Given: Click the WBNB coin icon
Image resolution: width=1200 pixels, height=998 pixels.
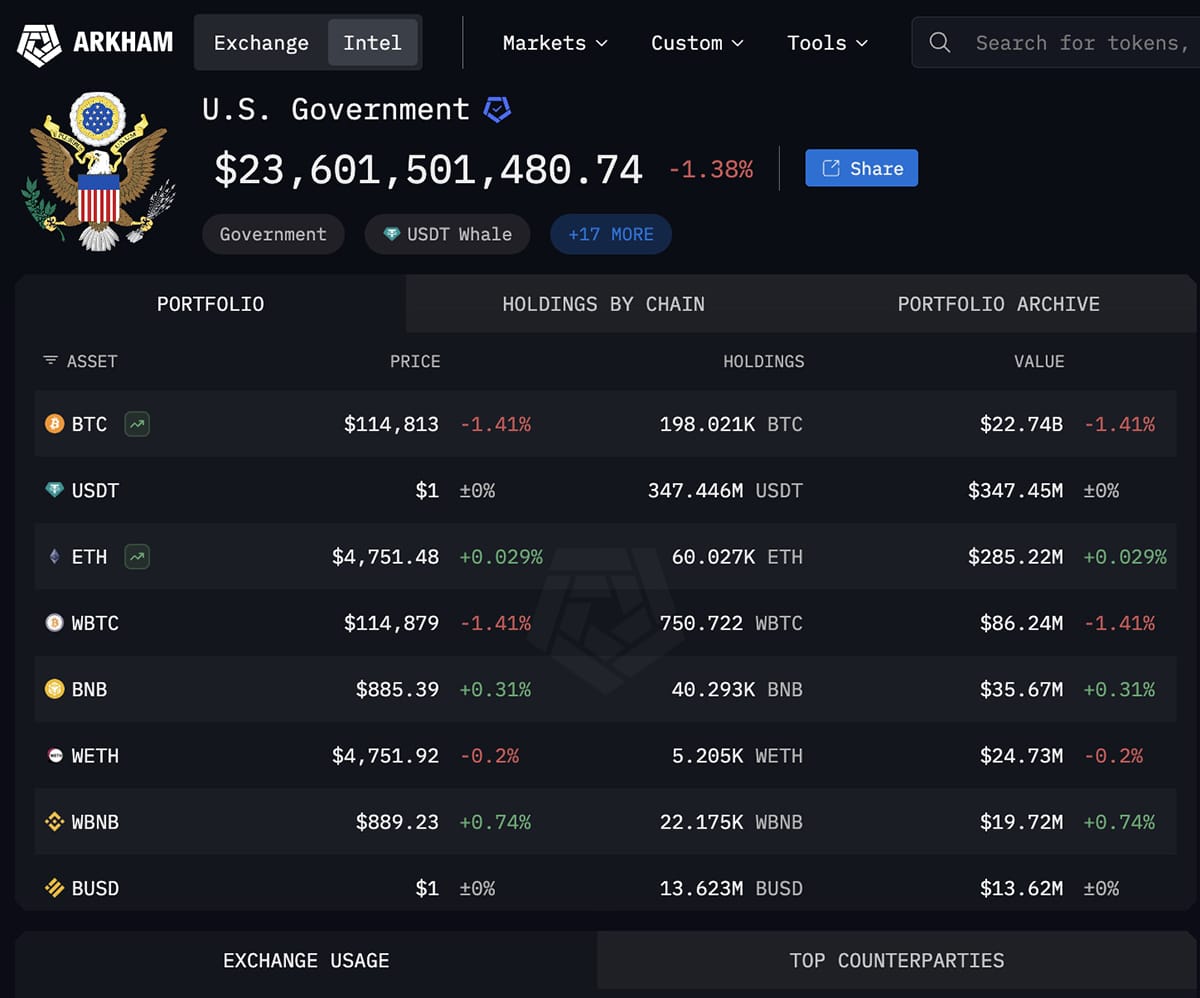Looking at the screenshot, I should click(54, 822).
